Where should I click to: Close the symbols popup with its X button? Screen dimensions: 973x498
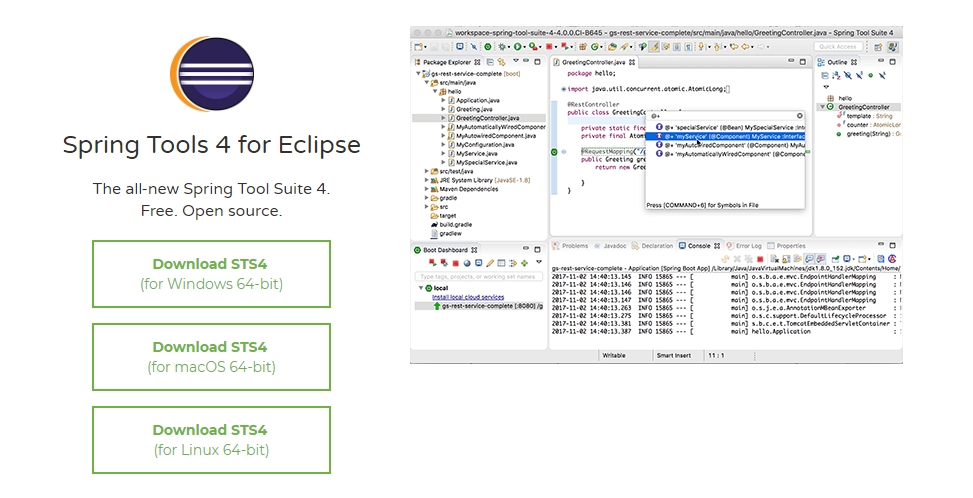pos(799,115)
